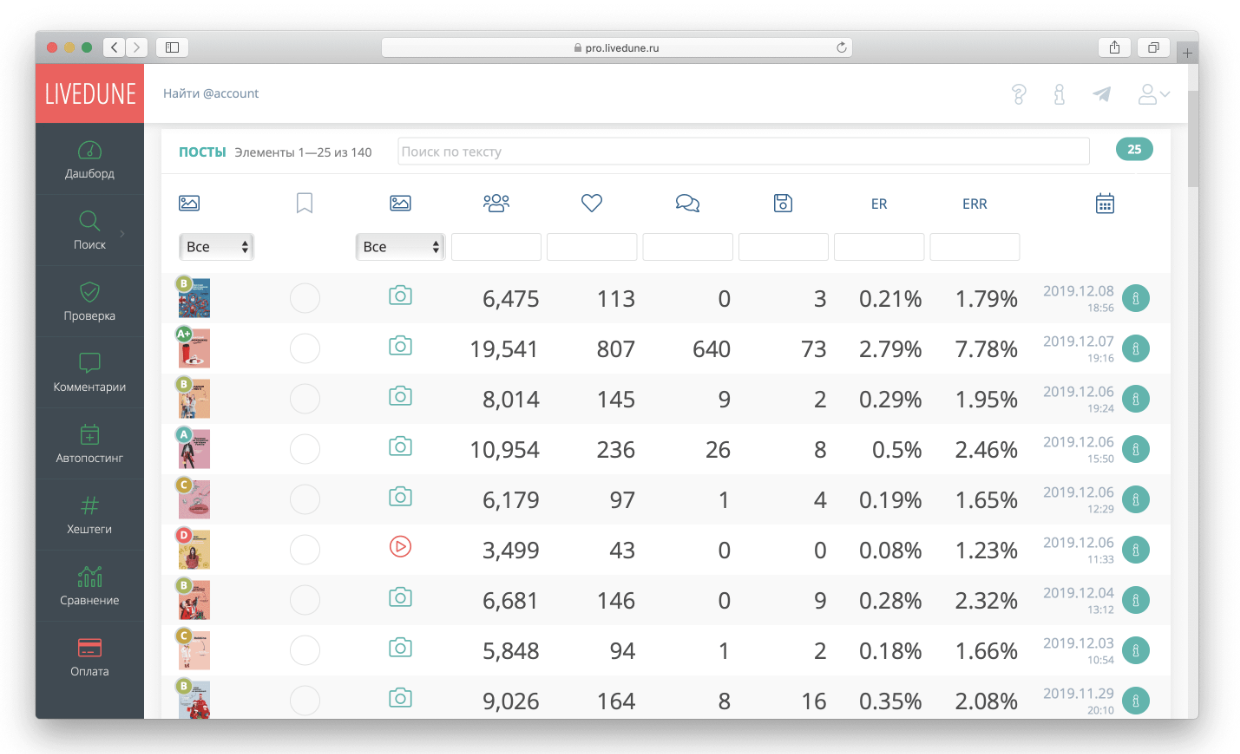This screenshot has height=754, width=1240.
Task: Go to Хештеги section
Action: point(90,515)
